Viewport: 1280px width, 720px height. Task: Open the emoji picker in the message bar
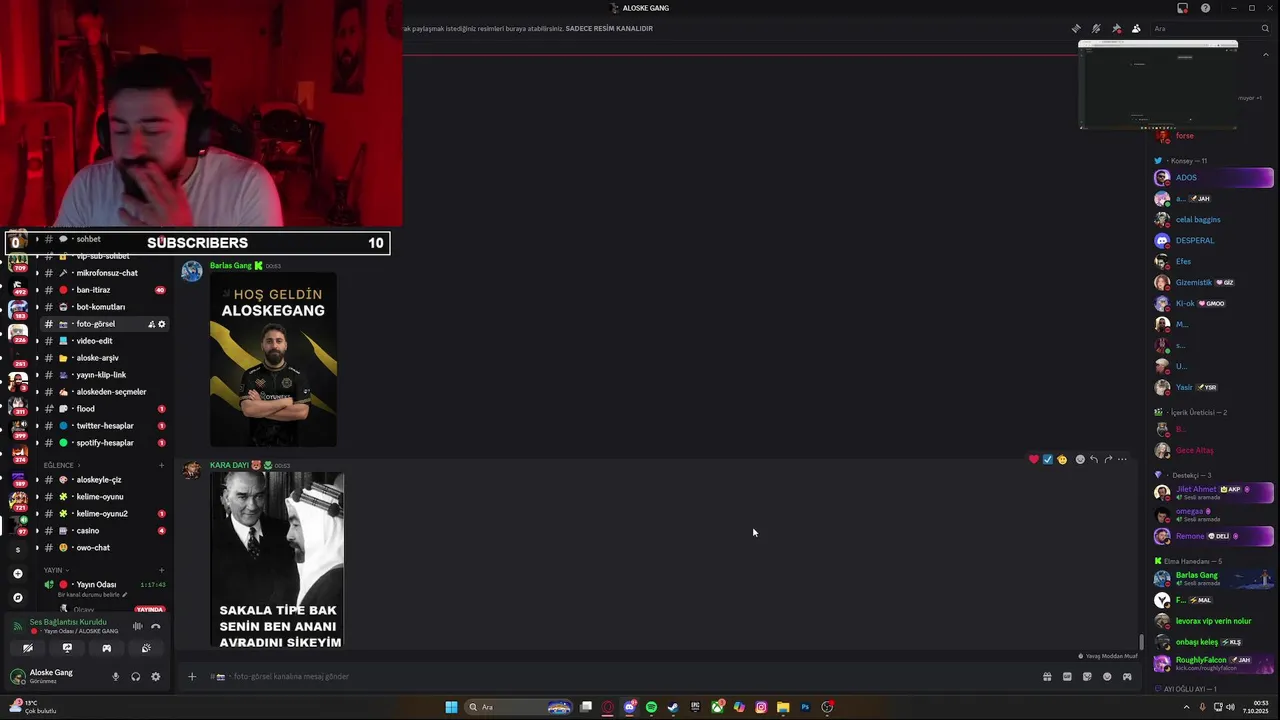(1107, 677)
